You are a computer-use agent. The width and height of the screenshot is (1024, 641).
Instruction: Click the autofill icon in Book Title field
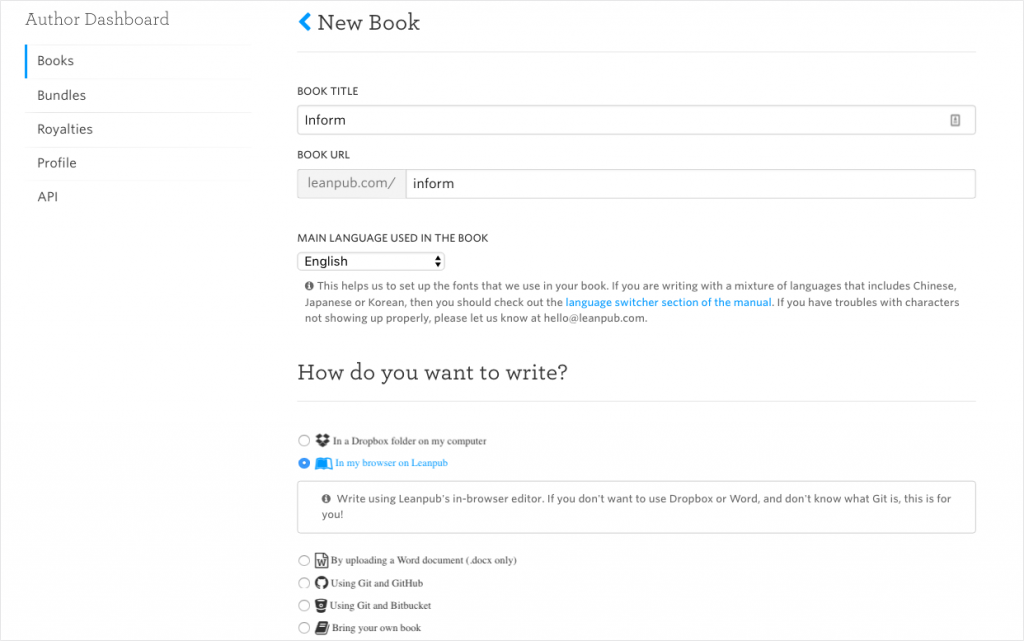tap(955, 120)
